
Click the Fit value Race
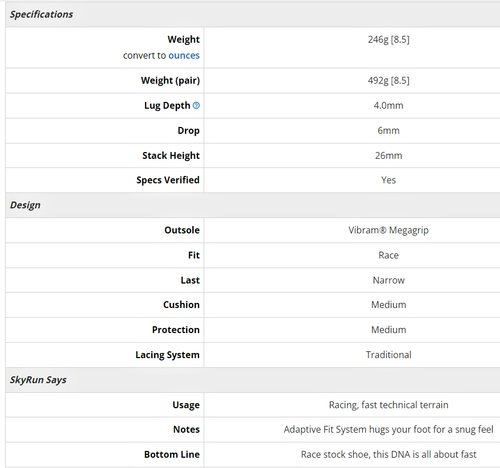pos(389,255)
